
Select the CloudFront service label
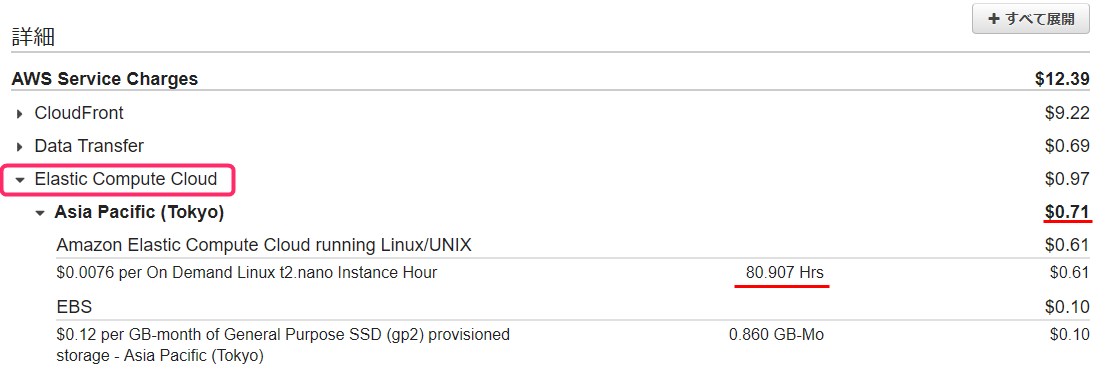pos(79,113)
